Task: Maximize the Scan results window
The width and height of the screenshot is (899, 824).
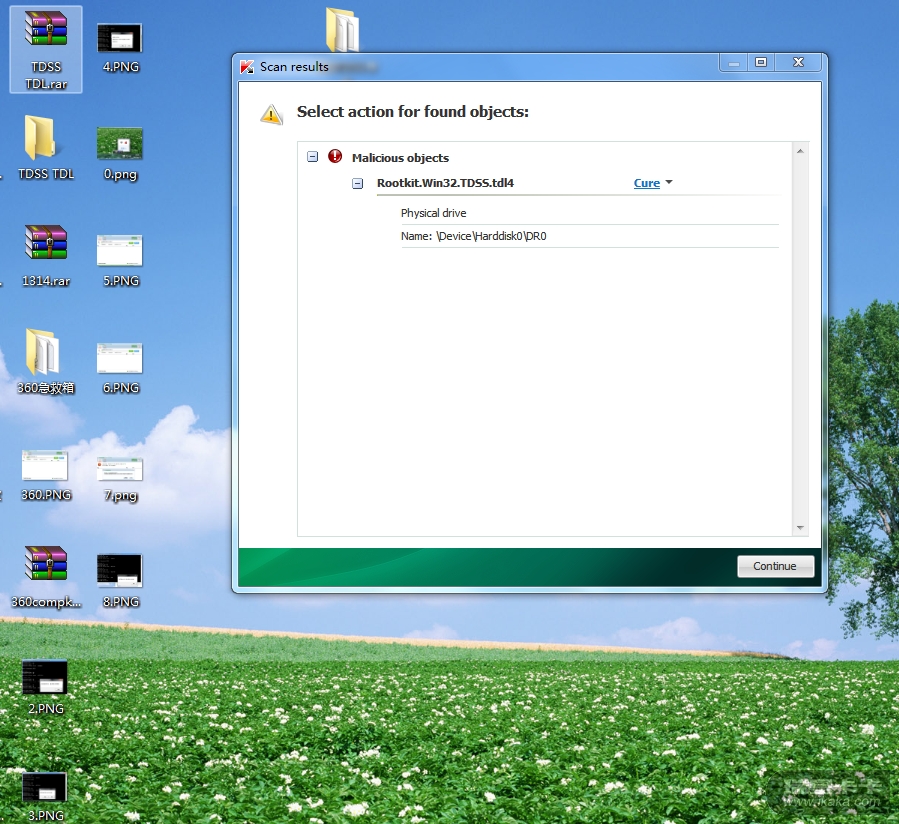Action: [x=761, y=63]
